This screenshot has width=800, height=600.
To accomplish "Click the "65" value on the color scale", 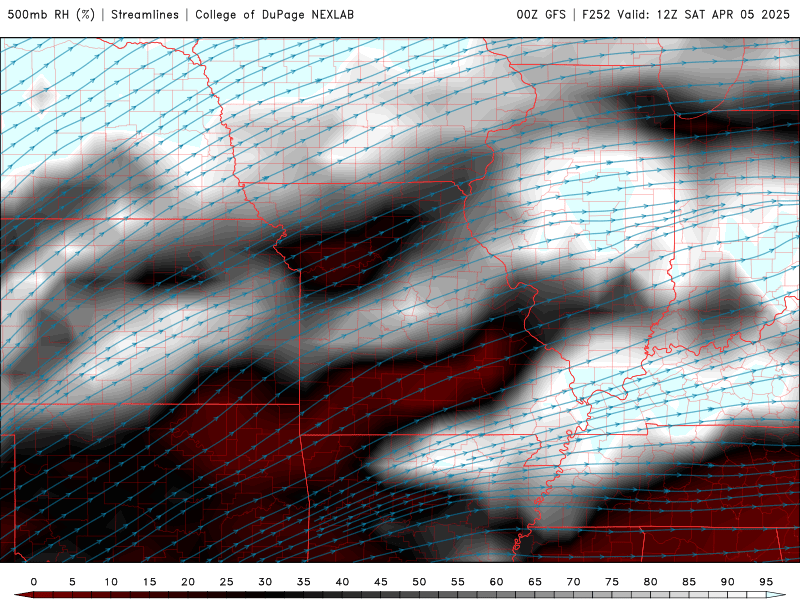I will pyautogui.click(x=535, y=582).
